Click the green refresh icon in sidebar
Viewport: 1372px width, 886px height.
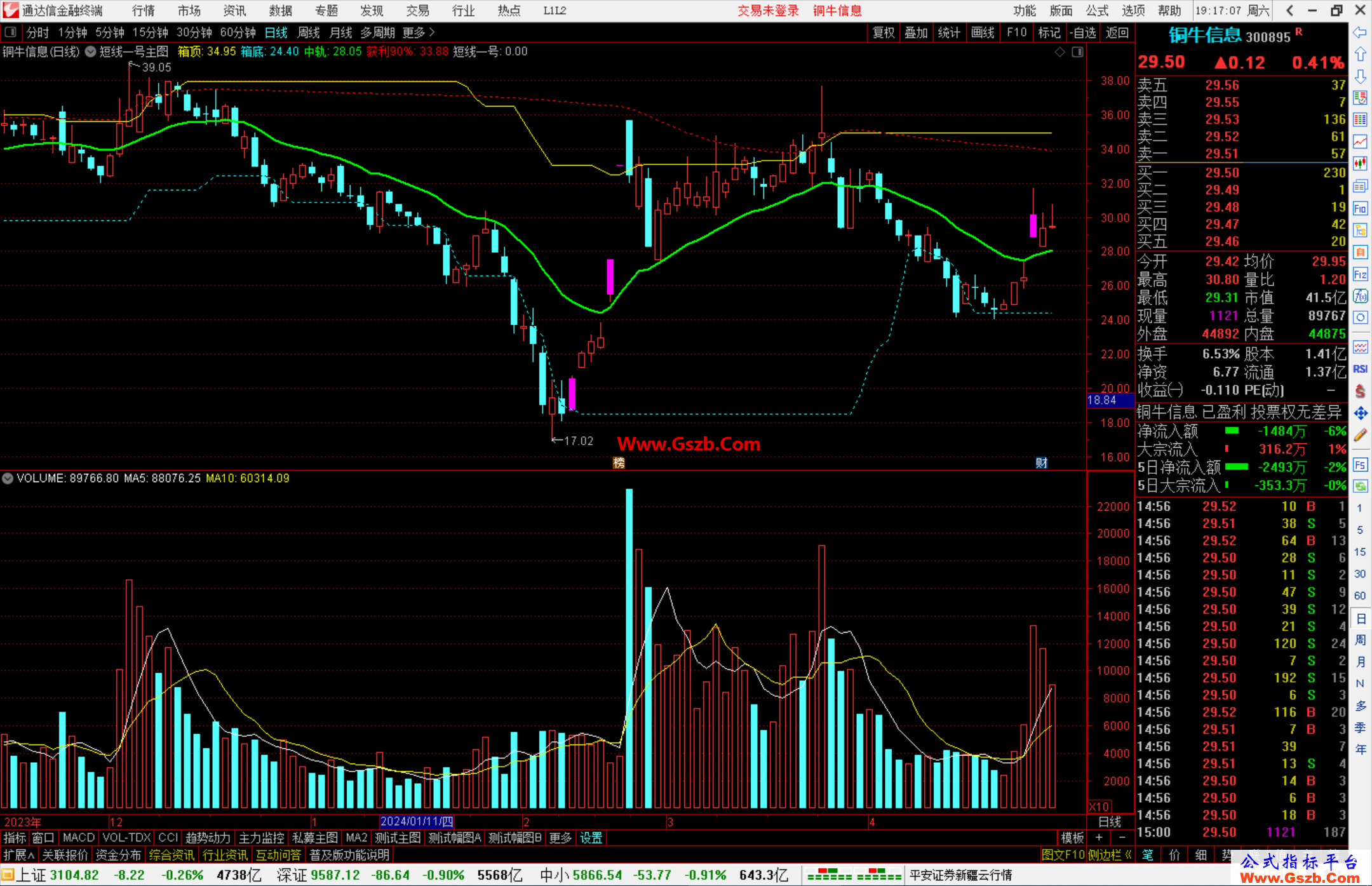pos(1360,487)
